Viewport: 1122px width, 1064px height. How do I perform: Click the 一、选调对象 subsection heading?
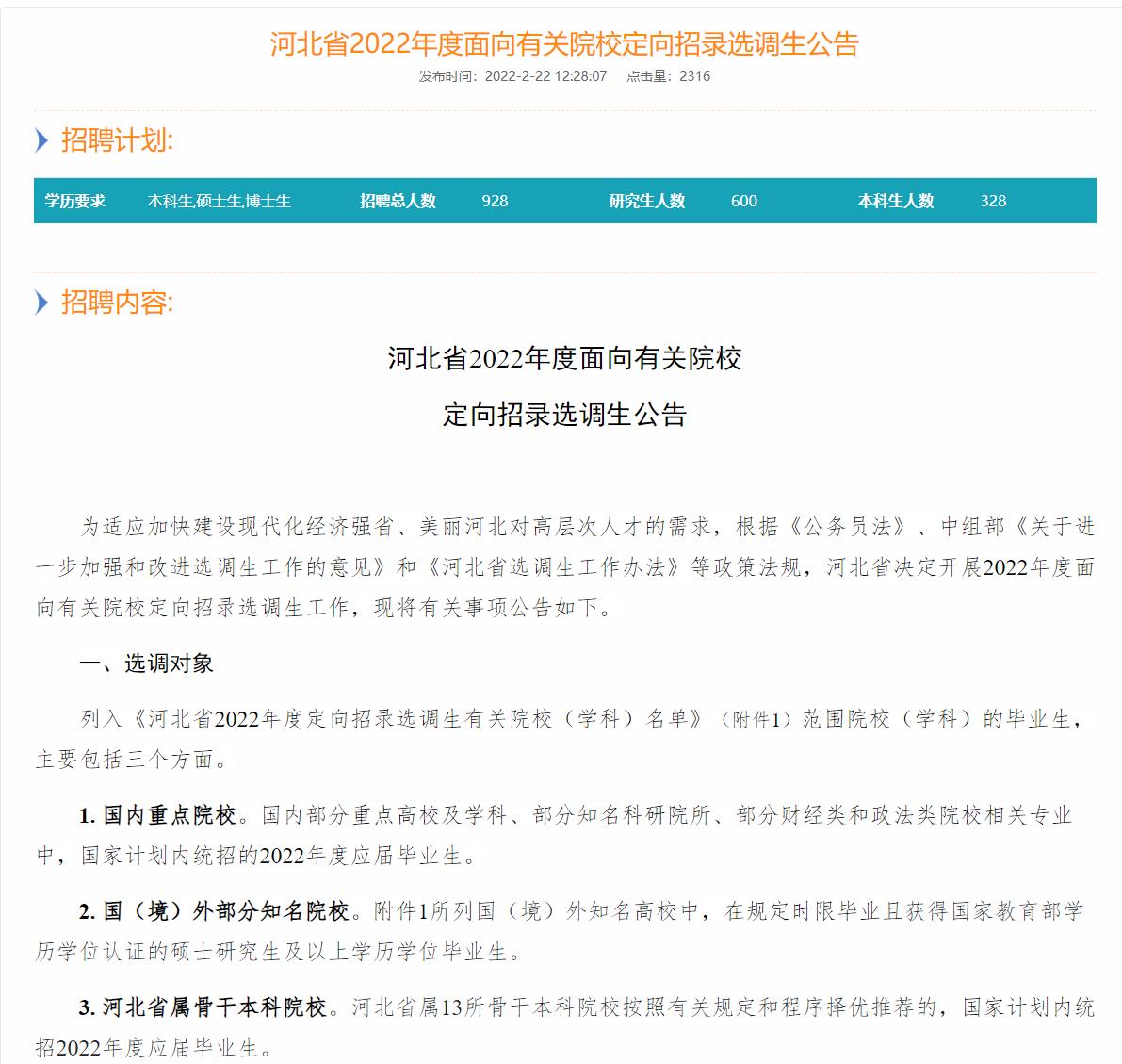point(146,663)
